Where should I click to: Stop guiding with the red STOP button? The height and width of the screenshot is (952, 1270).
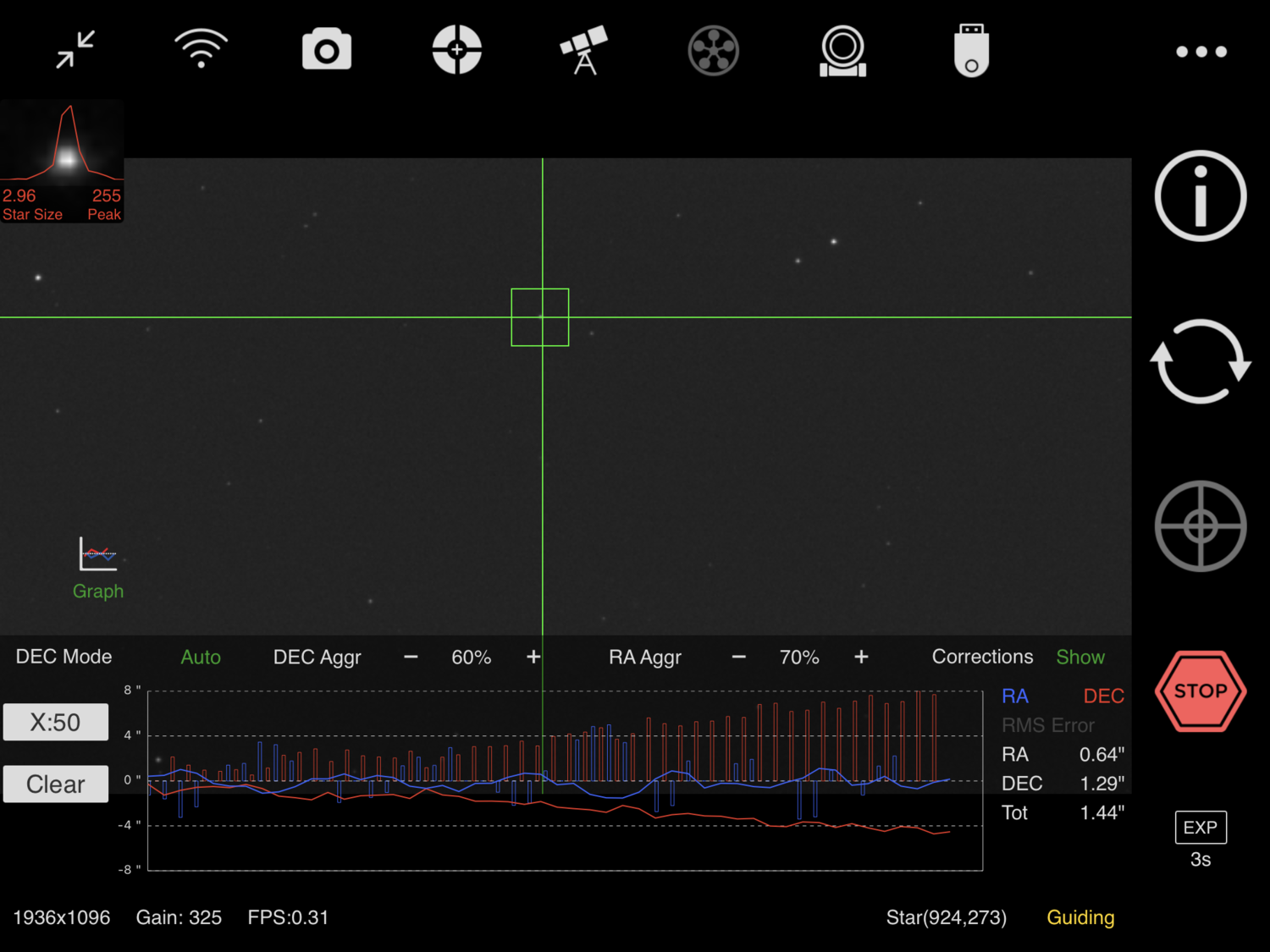pyautogui.click(x=1201, y=691)
